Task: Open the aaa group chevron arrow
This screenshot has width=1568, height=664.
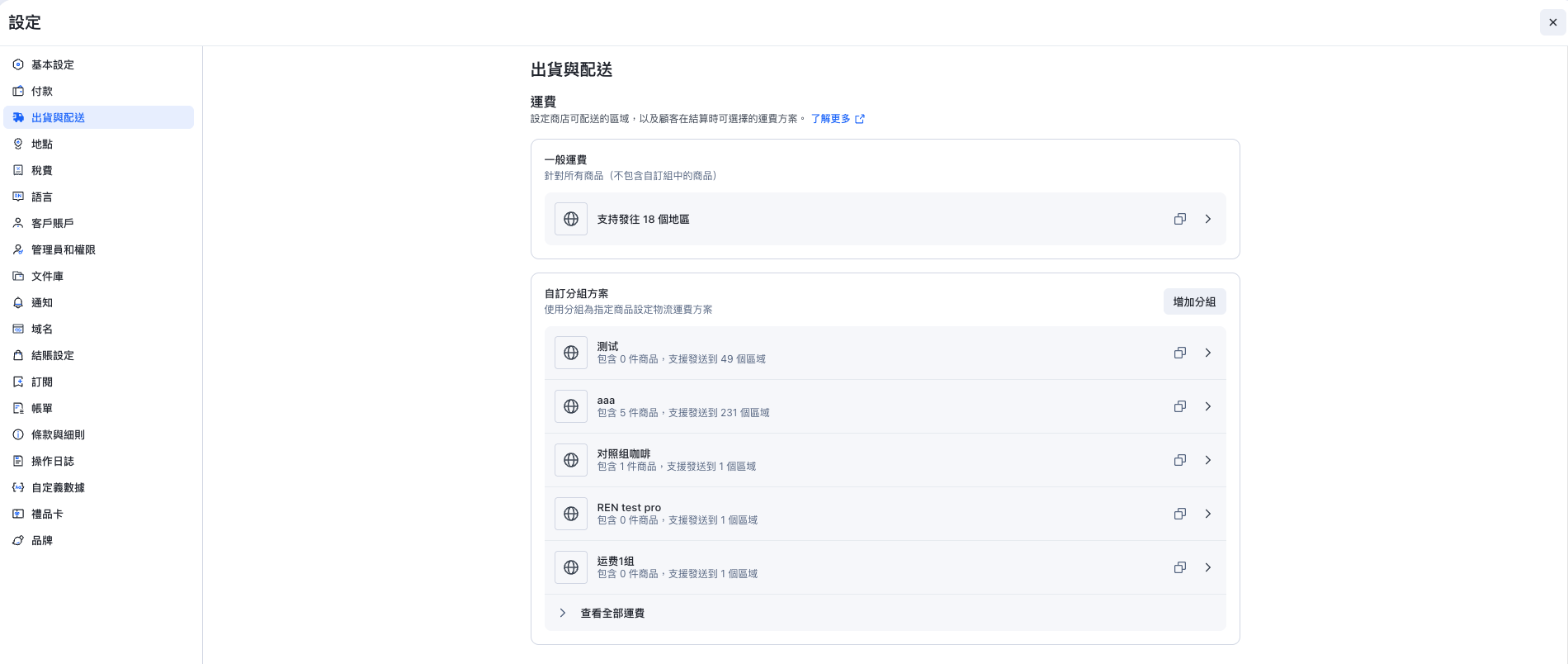Action: (x=1208, y=406)
